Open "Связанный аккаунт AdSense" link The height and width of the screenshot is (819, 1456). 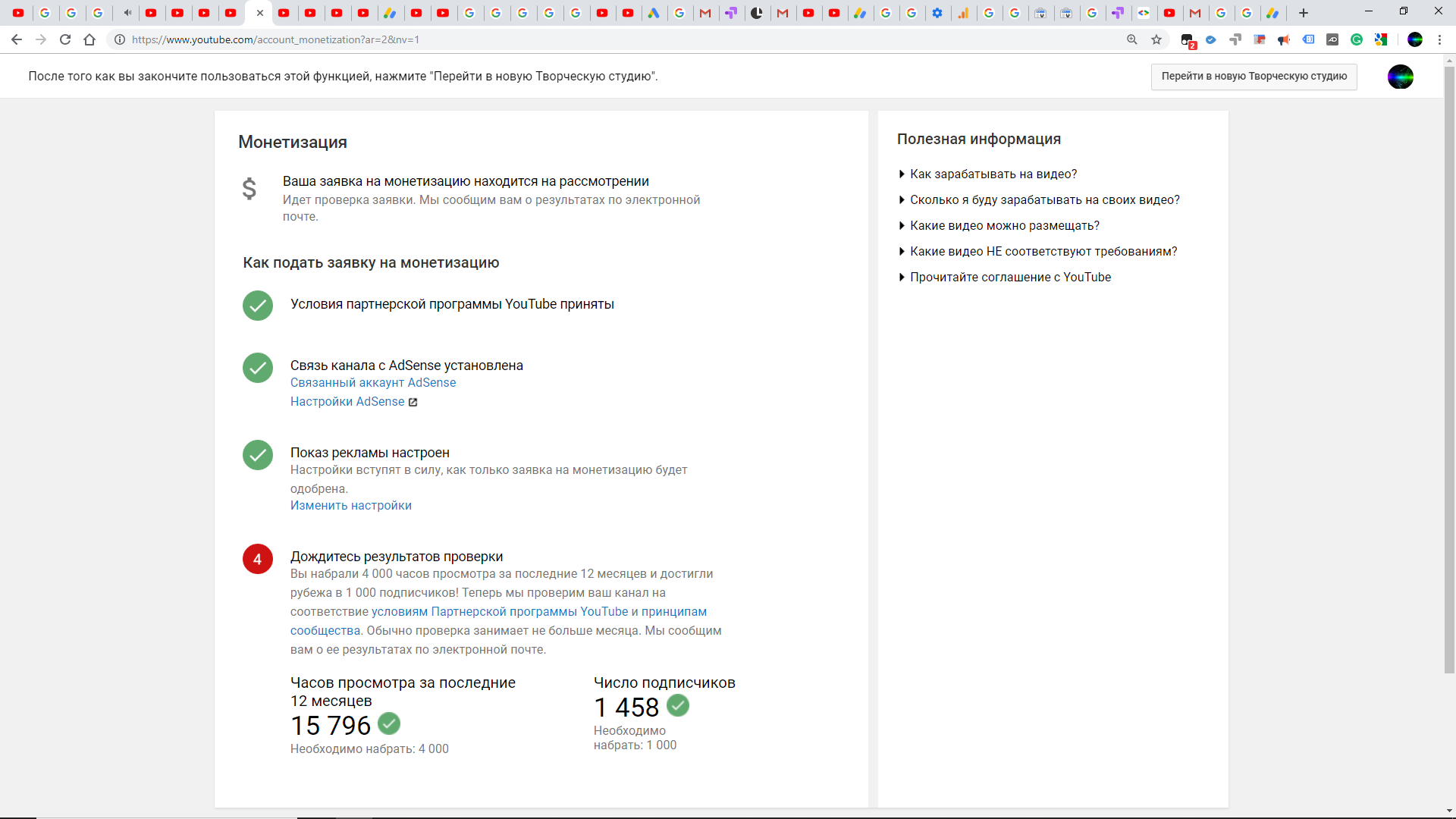pos(372,383)
